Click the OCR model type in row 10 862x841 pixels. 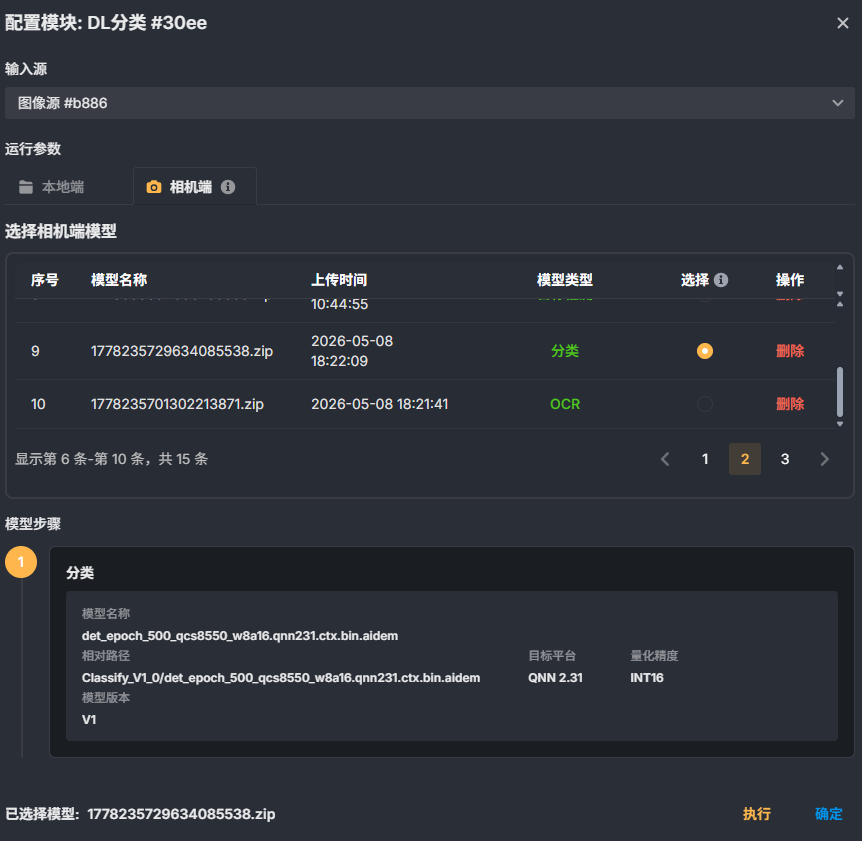(565, 404)
